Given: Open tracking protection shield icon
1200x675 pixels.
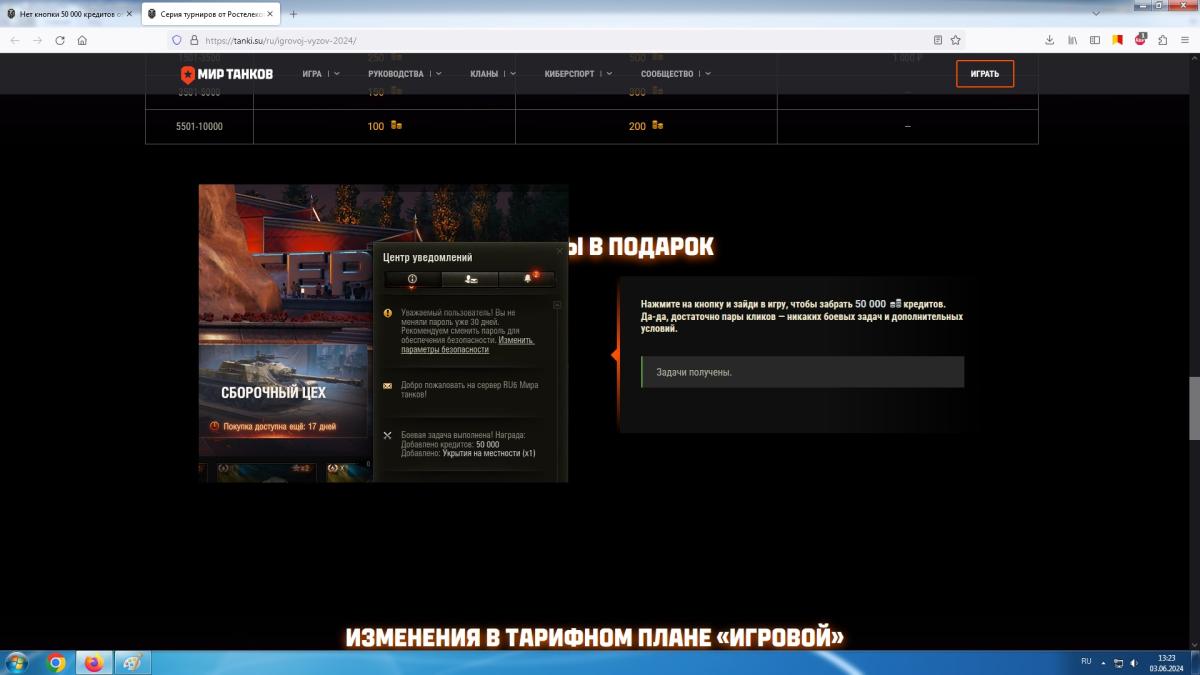Looking at the screenshot, I should 178,40.
